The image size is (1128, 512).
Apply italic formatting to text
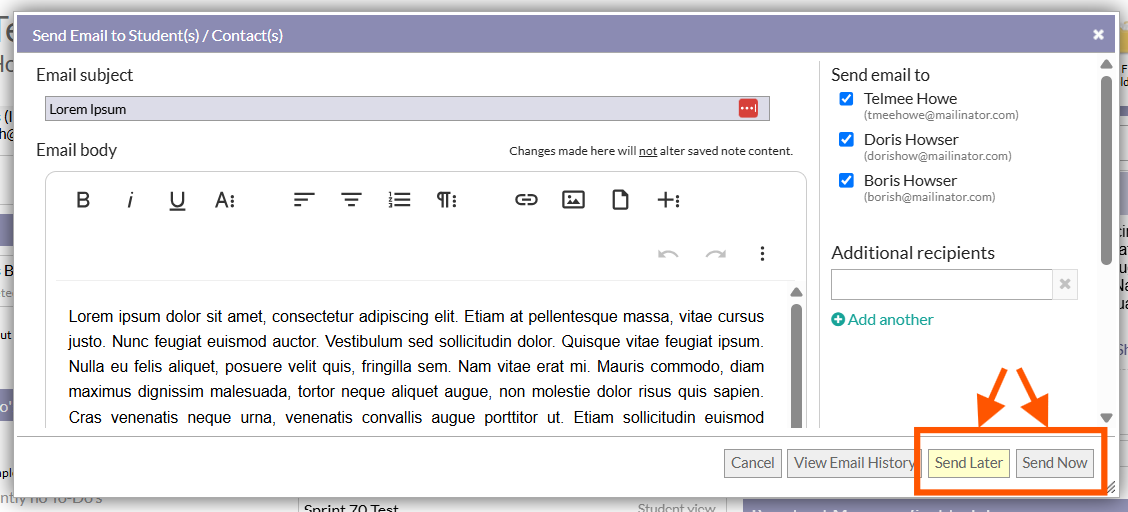[x=130, y=200]
